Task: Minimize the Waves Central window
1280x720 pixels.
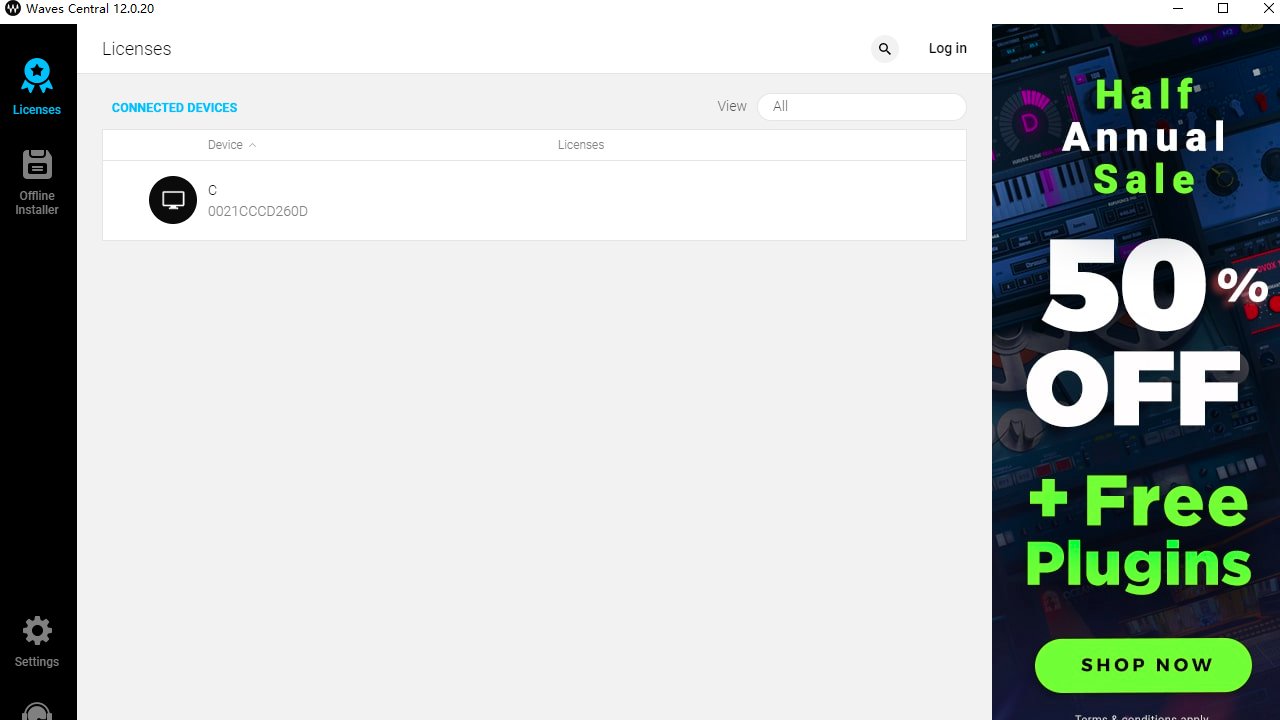Action: coord(1176,9)
